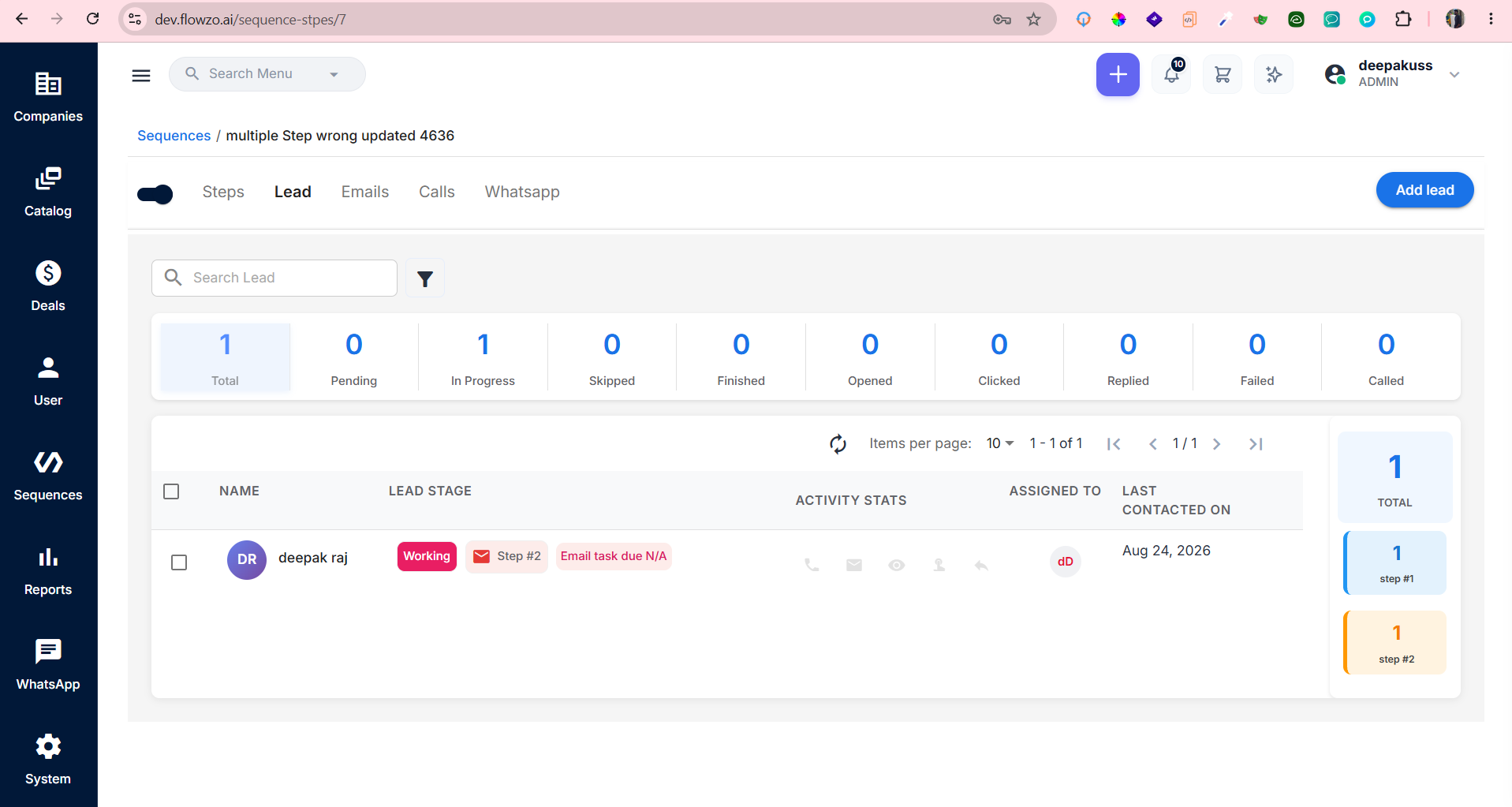Click the Working stage badge
Viewport: 1512px width, 807px height.
pos(427,556)
